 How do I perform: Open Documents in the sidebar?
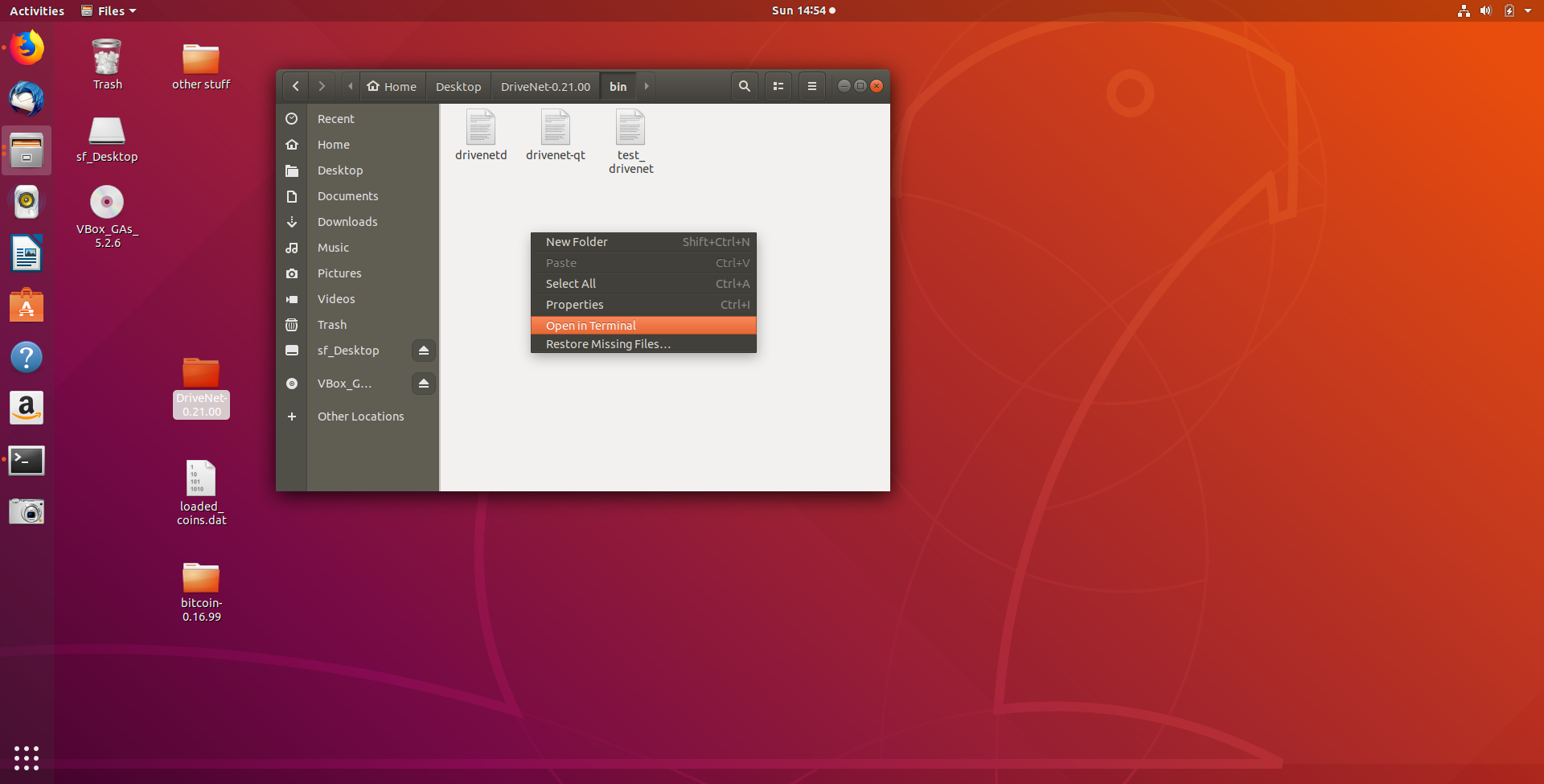click(358, 196)
